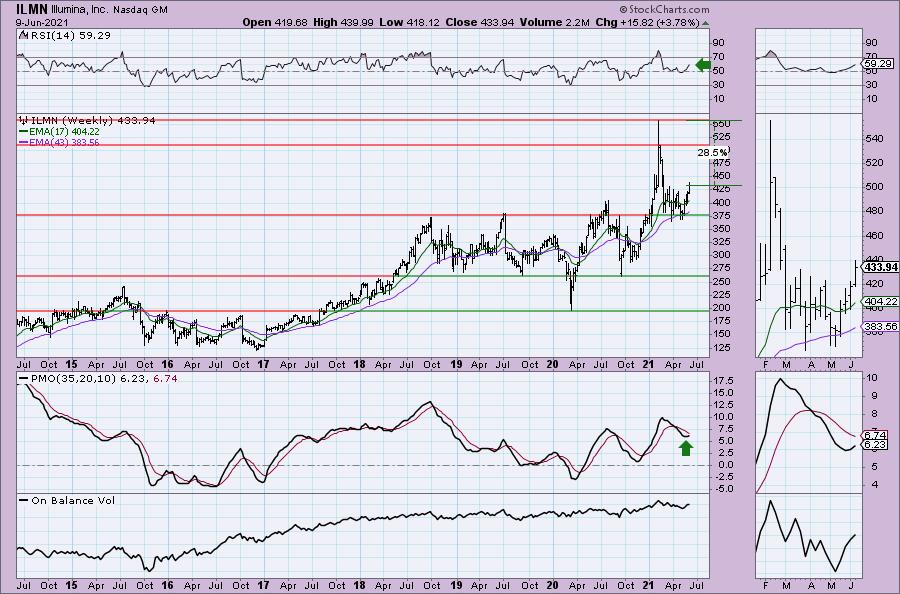Click the black PMO legend line swatch

click(24, 379)
